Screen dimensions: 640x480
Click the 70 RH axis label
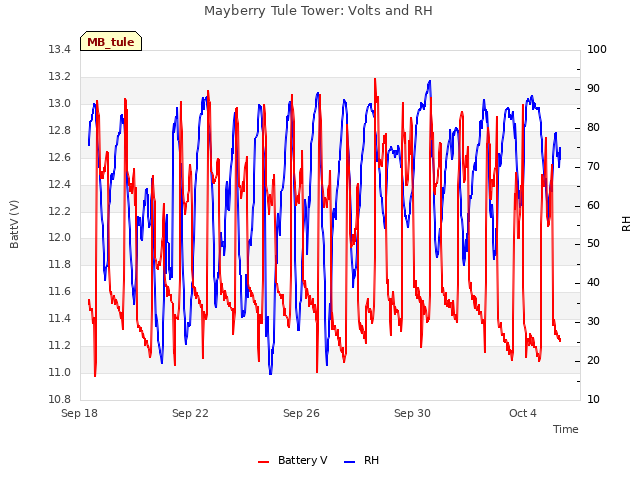593,167
